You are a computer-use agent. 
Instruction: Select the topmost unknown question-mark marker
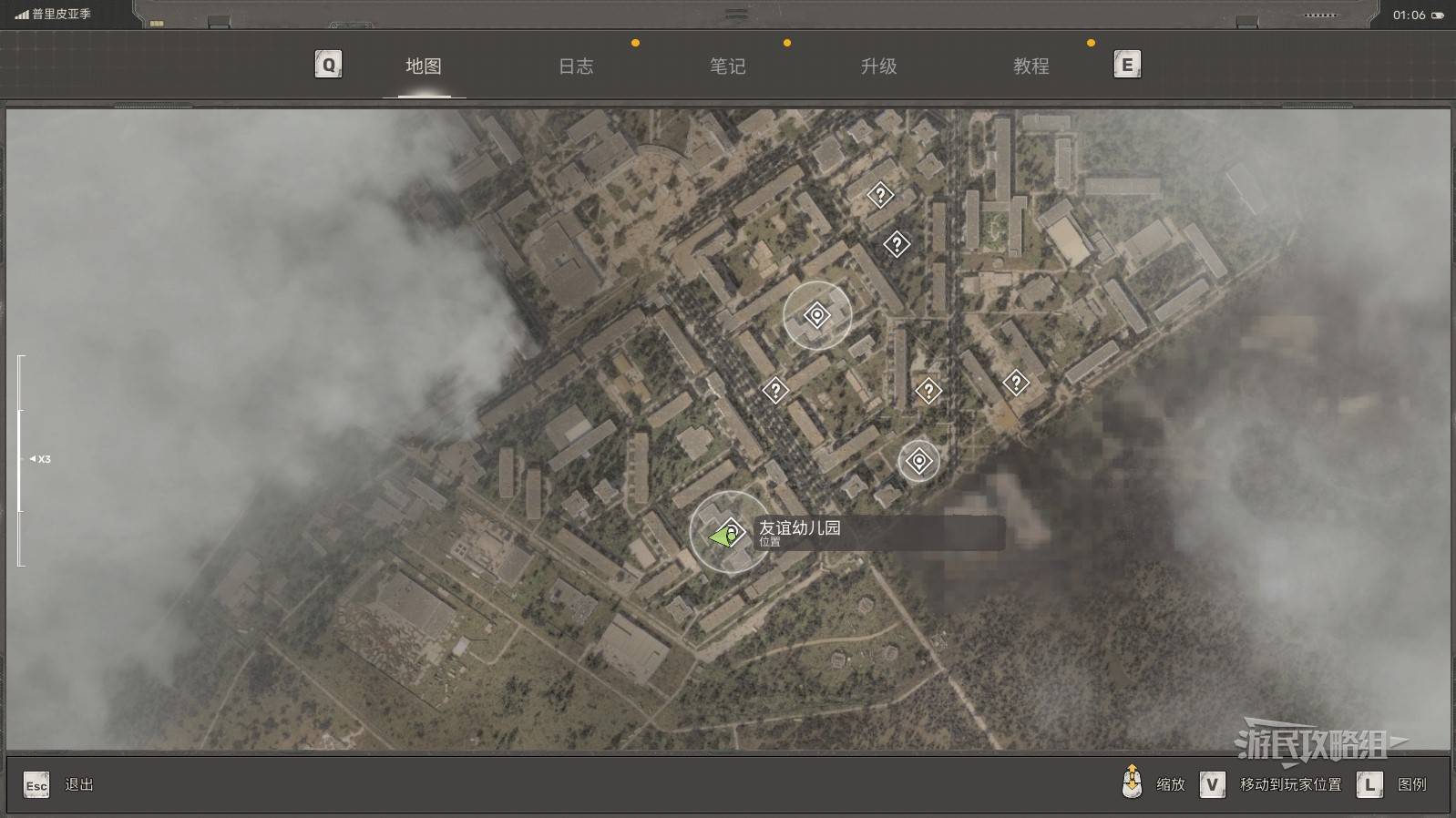880,195
